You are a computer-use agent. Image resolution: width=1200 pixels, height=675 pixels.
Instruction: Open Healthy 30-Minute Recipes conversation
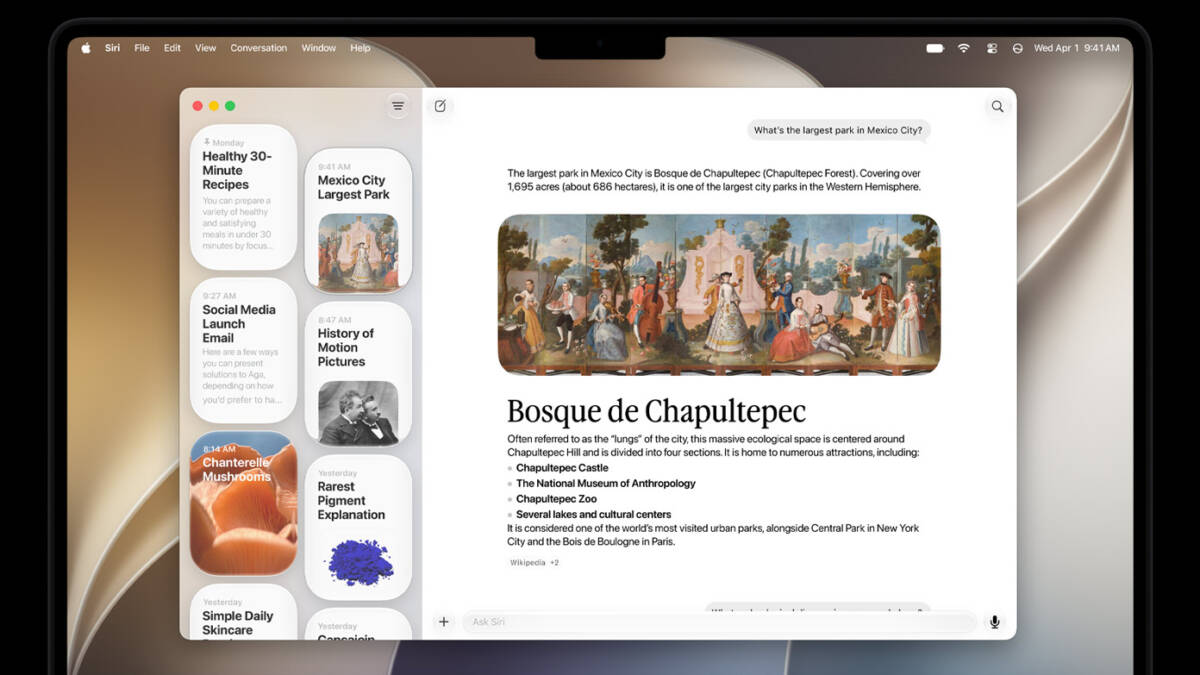[x=243, y=197]
